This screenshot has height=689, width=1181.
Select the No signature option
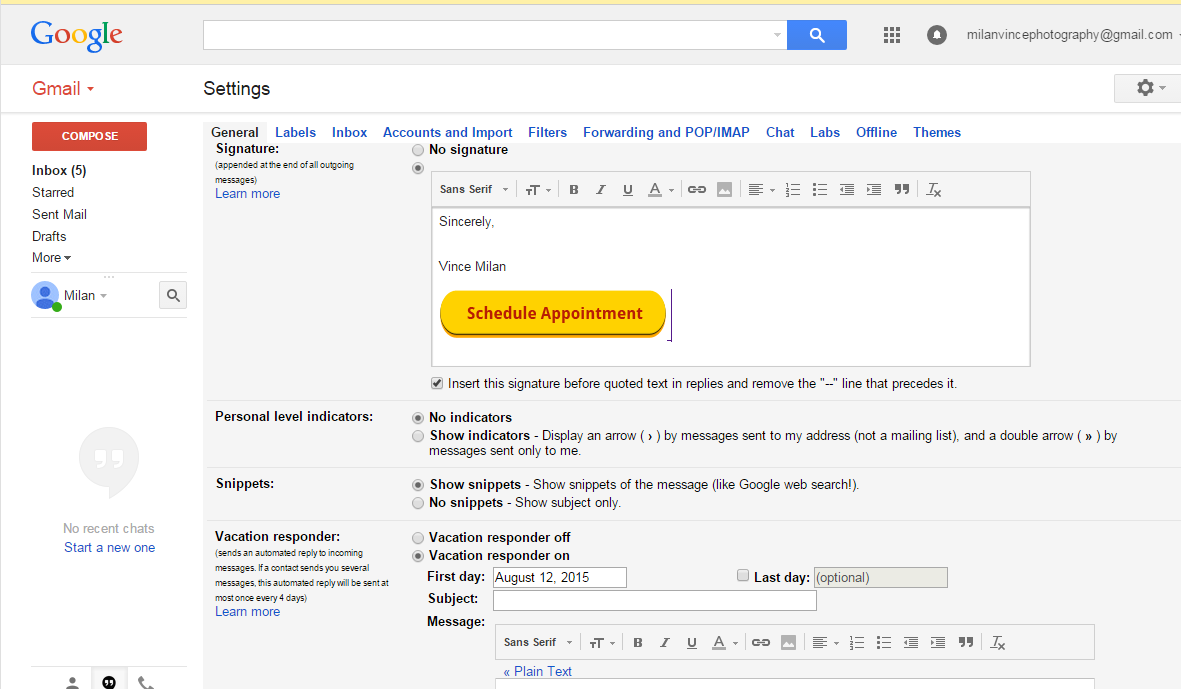[x=417, y=150]
